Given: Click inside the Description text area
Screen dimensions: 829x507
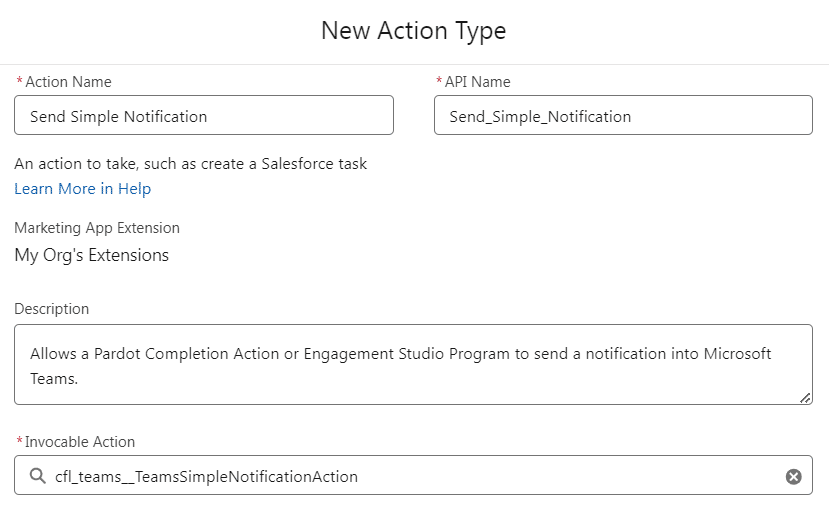Looking at the screenshot, I should click(413, 365).
